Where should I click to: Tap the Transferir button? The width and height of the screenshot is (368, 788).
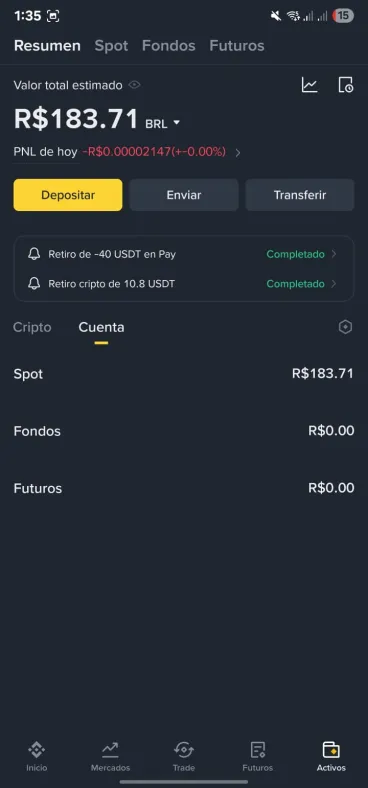(300, 195)
